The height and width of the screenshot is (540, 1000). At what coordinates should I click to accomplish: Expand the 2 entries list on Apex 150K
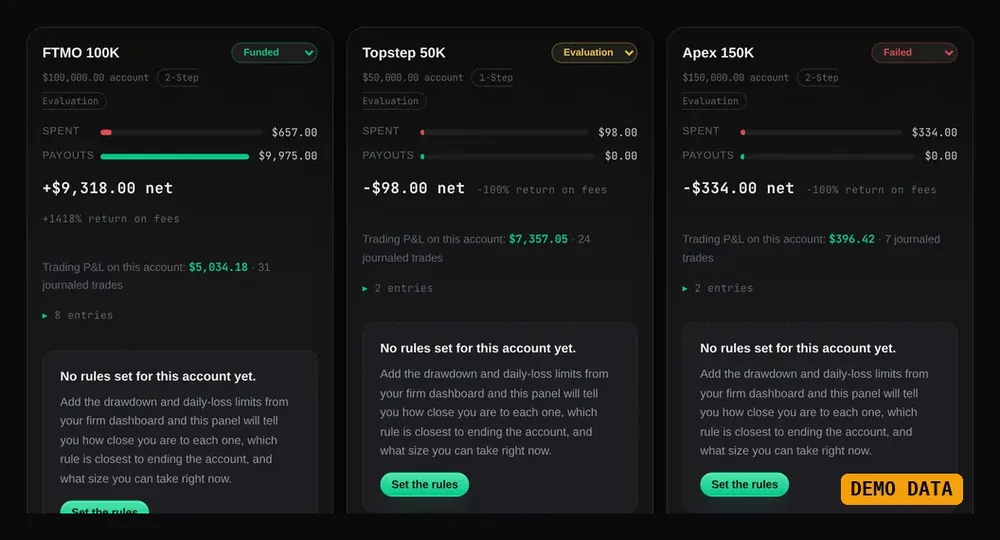tap(718, 288)
